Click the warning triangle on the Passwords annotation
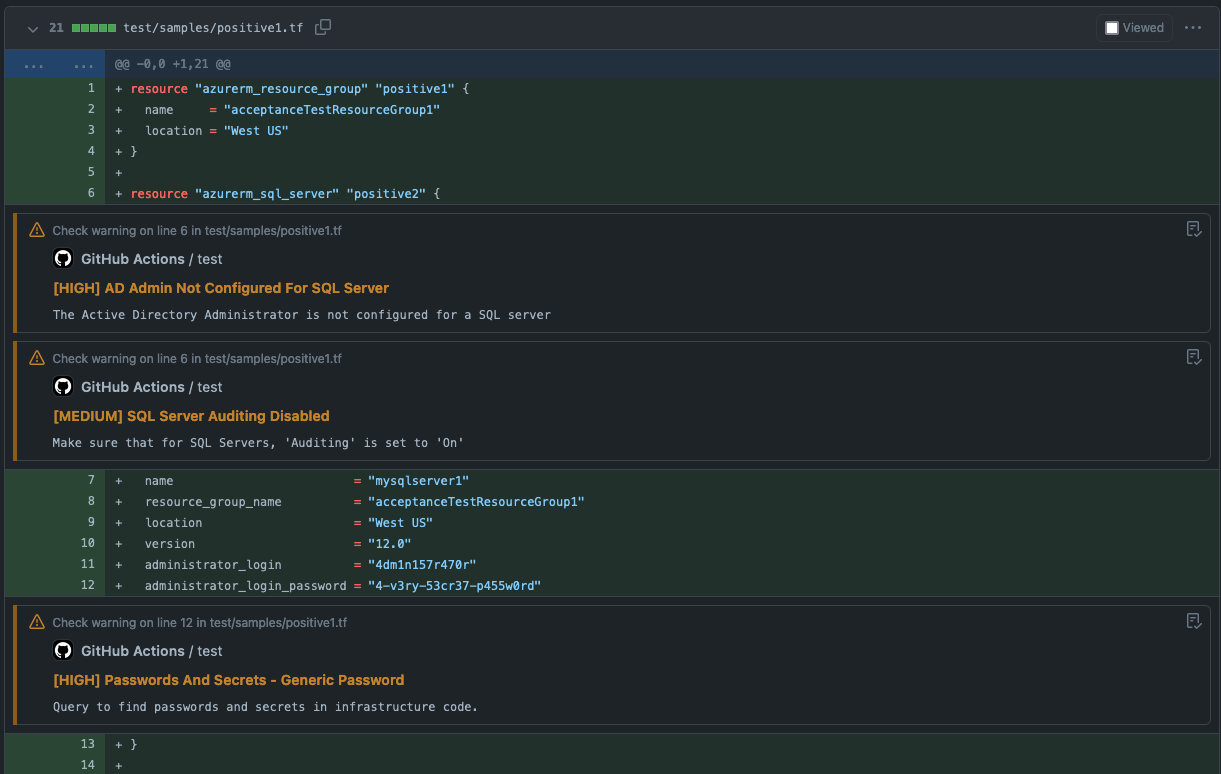1221x774 pixels. tap(37, 621)
